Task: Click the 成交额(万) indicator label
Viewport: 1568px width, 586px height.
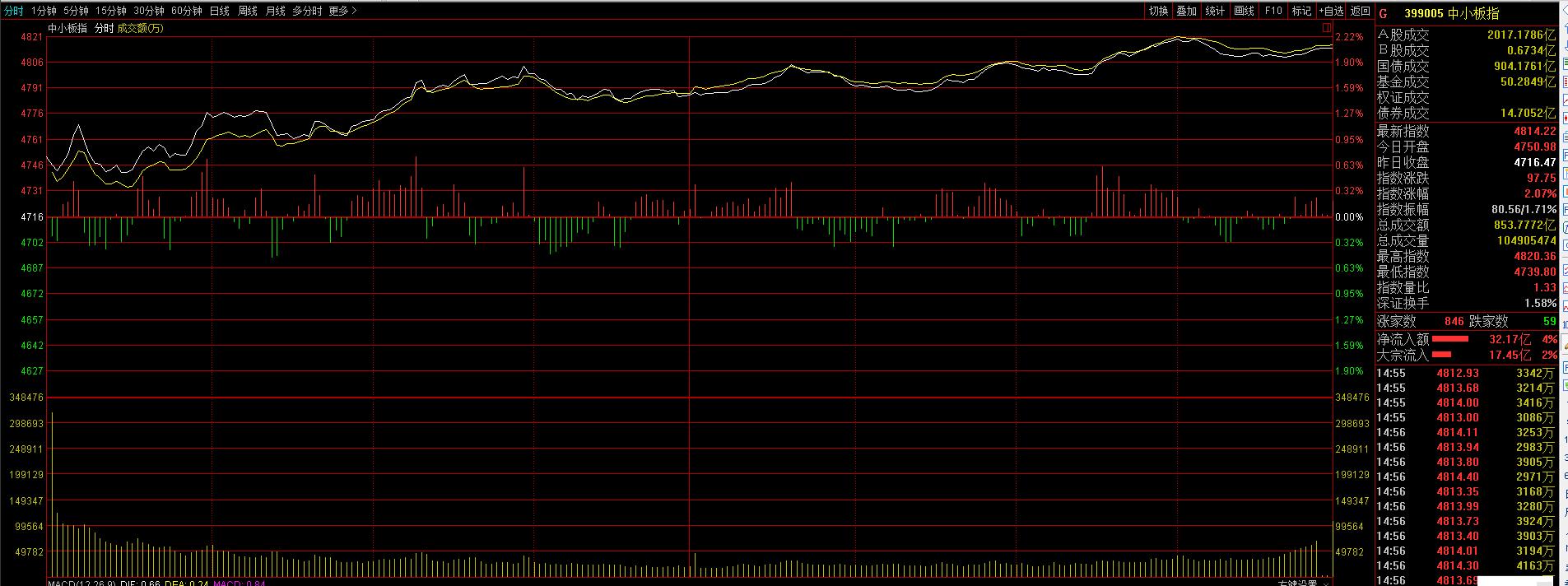Action: coord(141,28)
